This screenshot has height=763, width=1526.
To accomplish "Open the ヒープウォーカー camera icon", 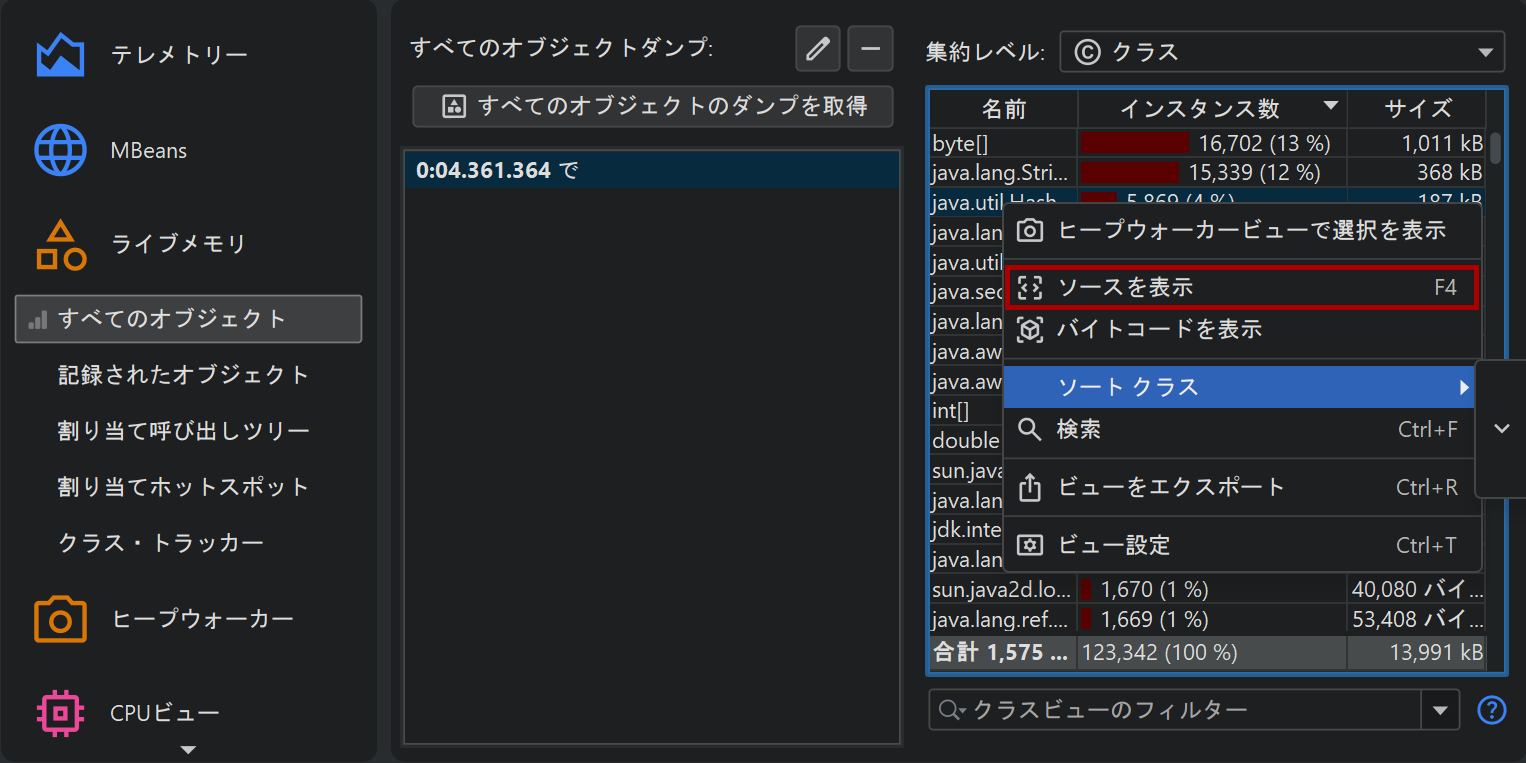I will click(60, 619).
